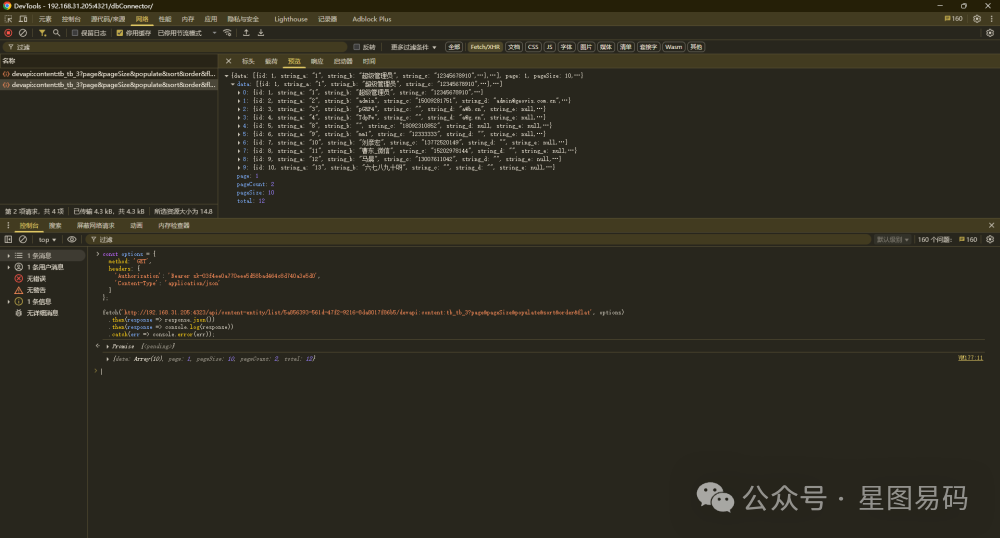Close the request preview pane with X
Image resolution: width=1000 pixels, height=538 pixels.
pos(228,61)
